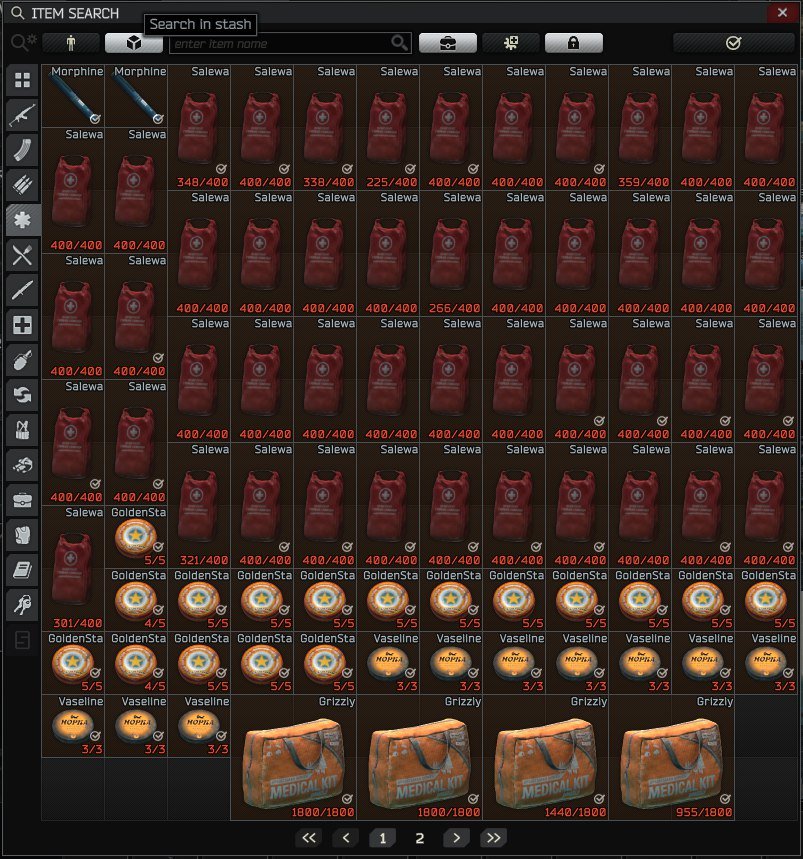803x859 pixels.
Task: Select the briefcase containers sidebar icon
Action: tap(22, 501)
